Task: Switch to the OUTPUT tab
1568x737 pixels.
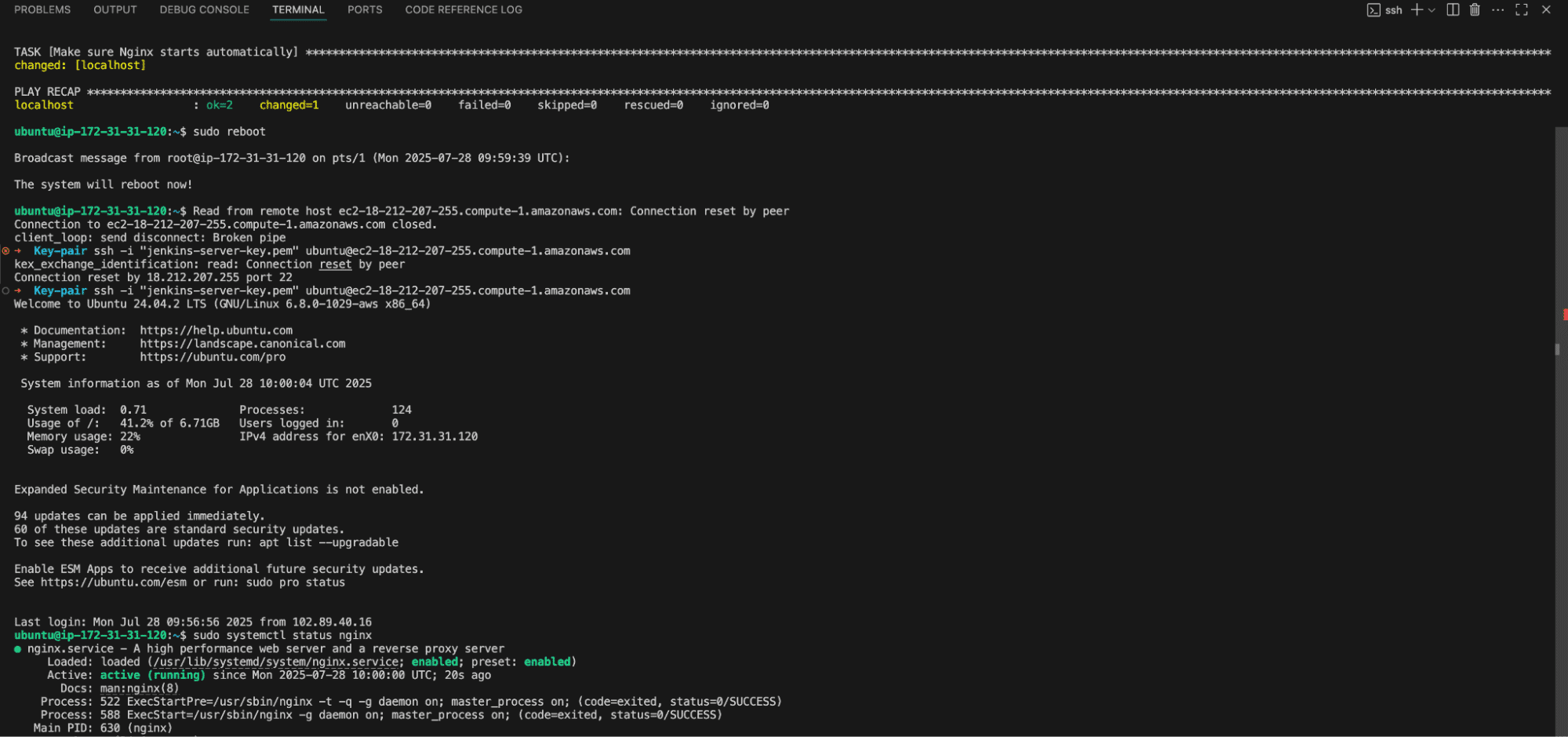Action: coord(115,9)
